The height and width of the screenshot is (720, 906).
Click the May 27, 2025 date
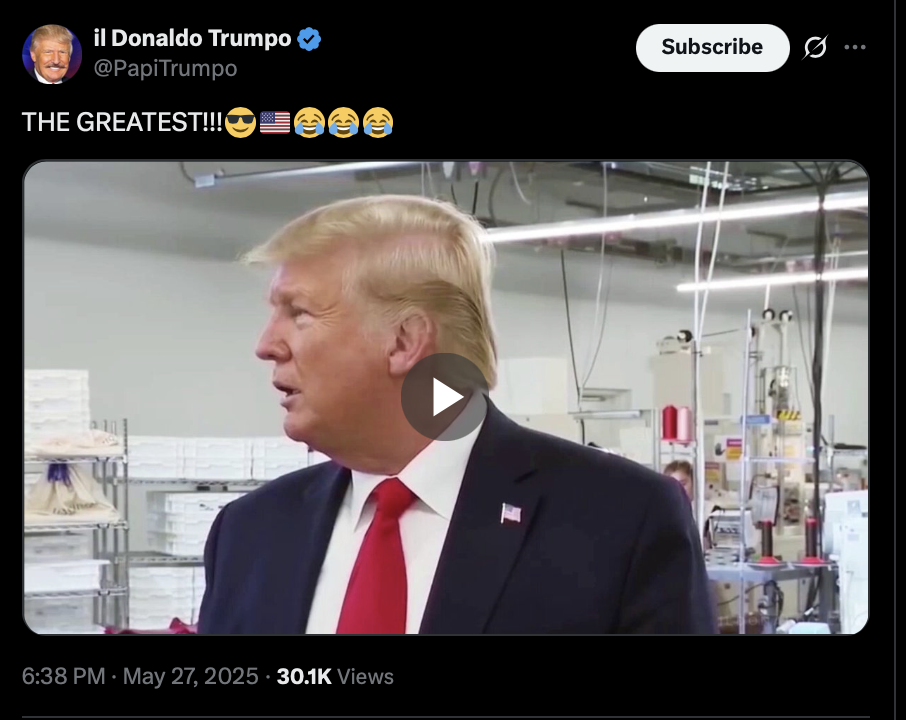point(191,676)
